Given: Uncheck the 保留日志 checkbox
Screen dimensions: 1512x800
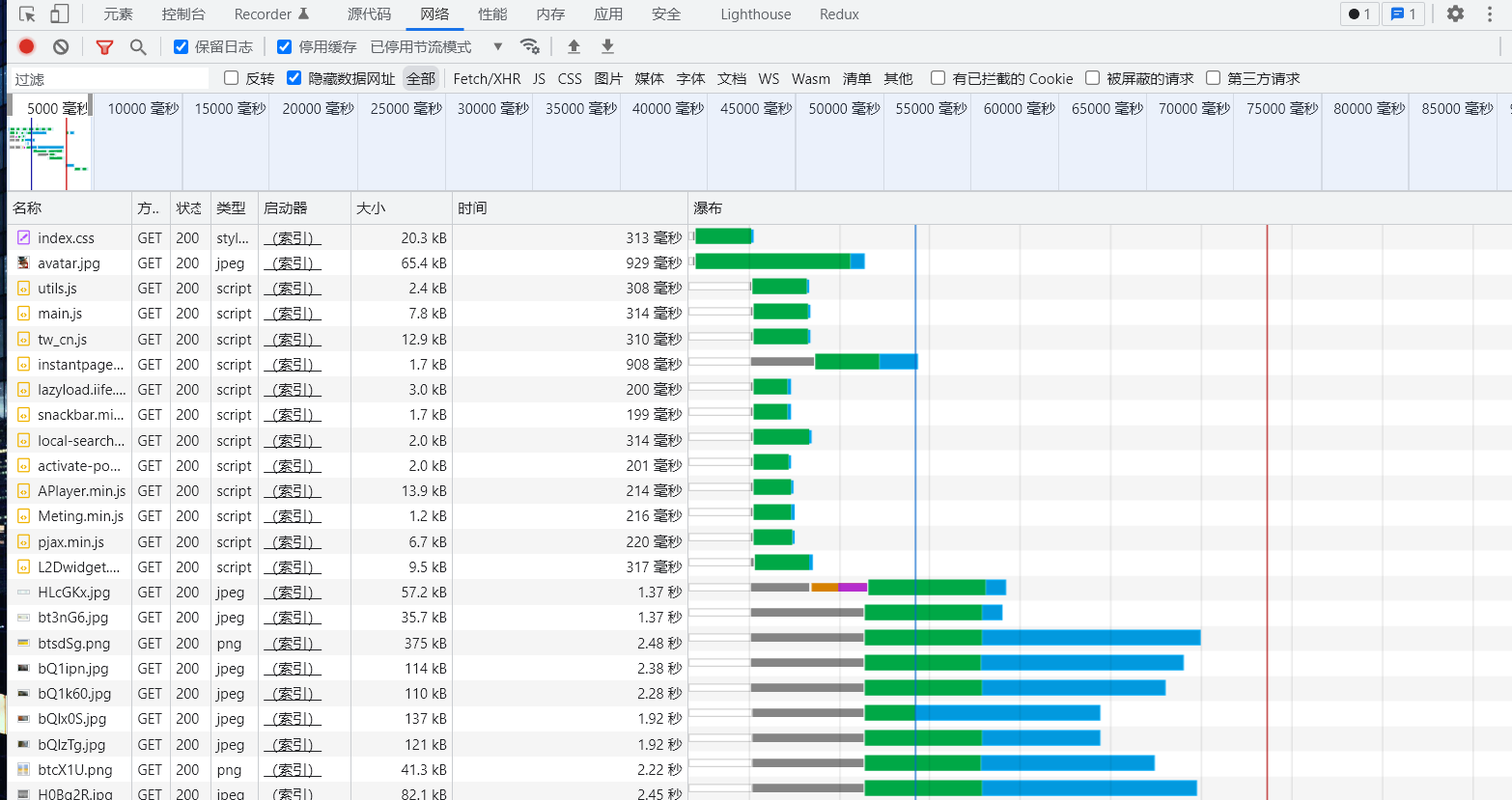Looking at the screenshot, I should [181, 46].
